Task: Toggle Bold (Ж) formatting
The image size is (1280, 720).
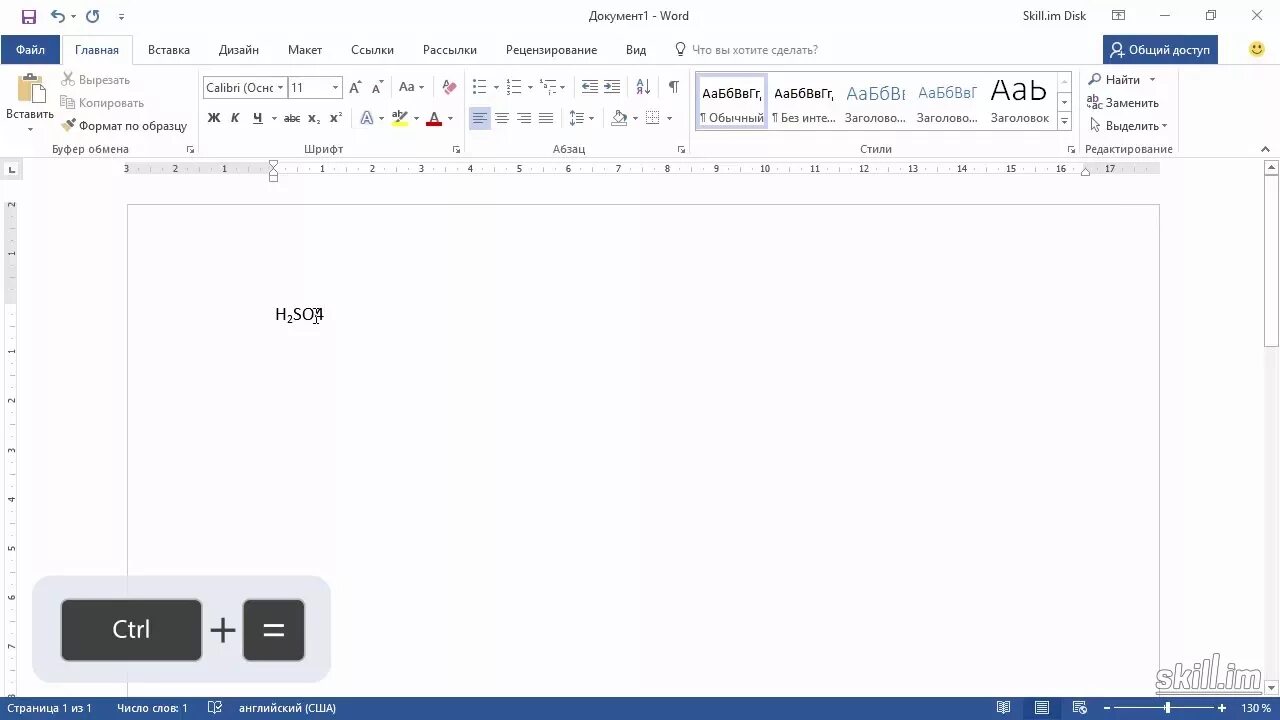Action: [213, 118]
